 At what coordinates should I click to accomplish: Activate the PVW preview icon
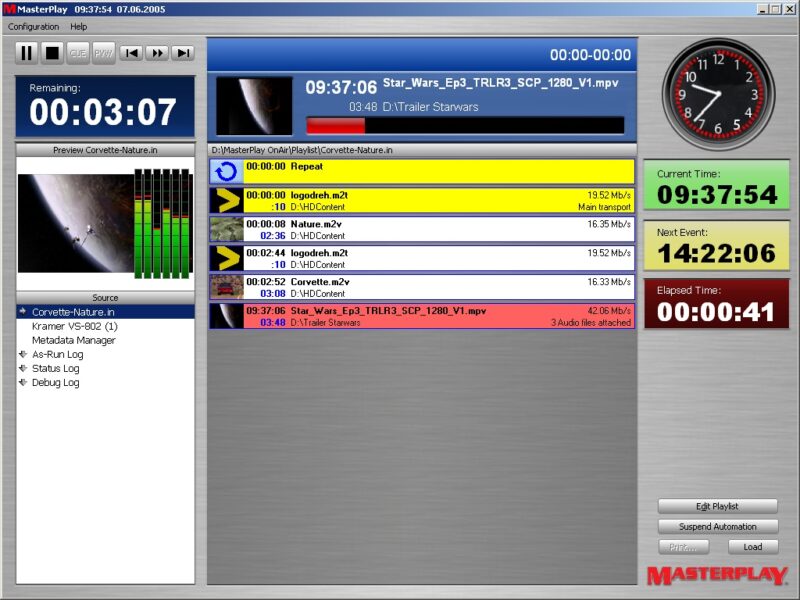click(105, 53)
